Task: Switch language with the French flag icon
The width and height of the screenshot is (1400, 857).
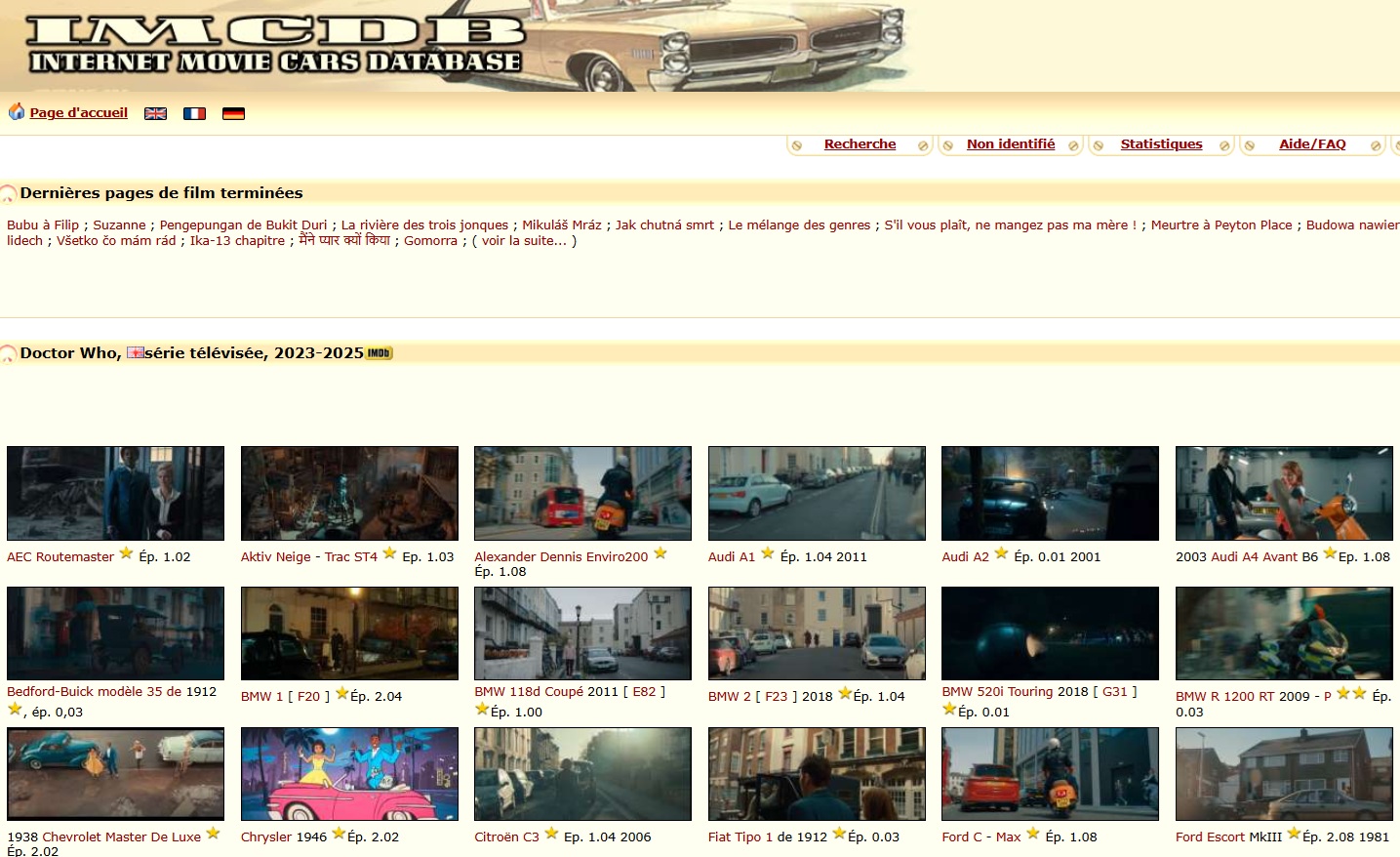Action: [195, 113]
